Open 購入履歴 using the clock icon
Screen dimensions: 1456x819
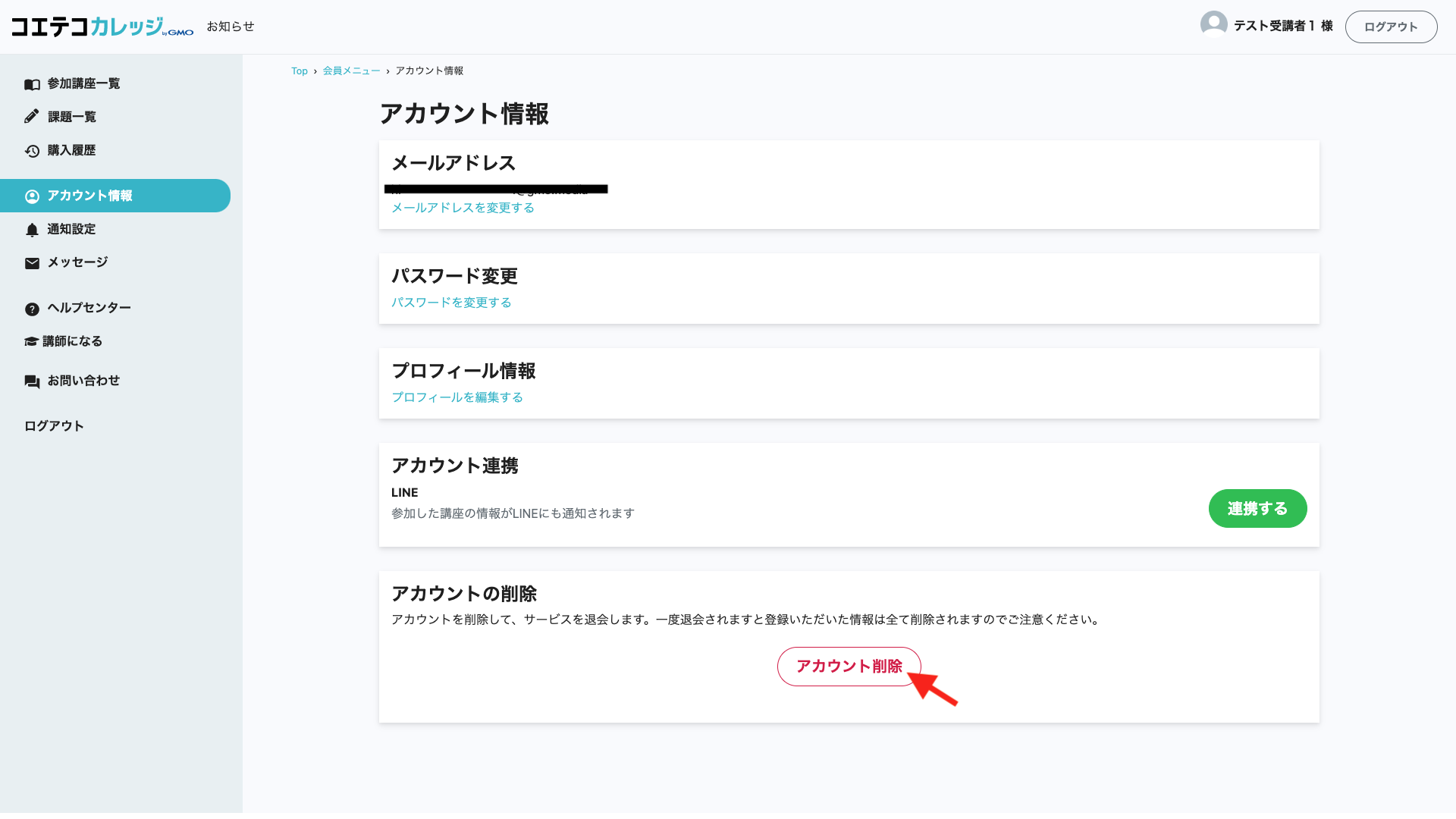tap(31, 149)
